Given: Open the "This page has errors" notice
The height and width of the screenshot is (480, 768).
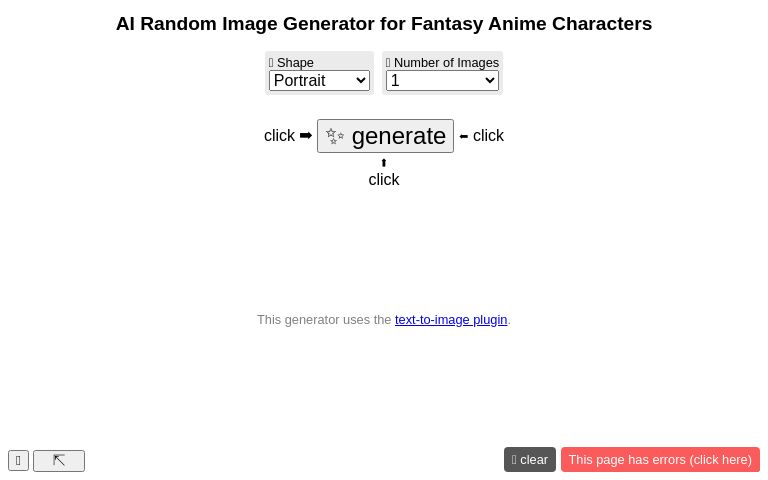Looking at the screenshot, I should [660, 460].
